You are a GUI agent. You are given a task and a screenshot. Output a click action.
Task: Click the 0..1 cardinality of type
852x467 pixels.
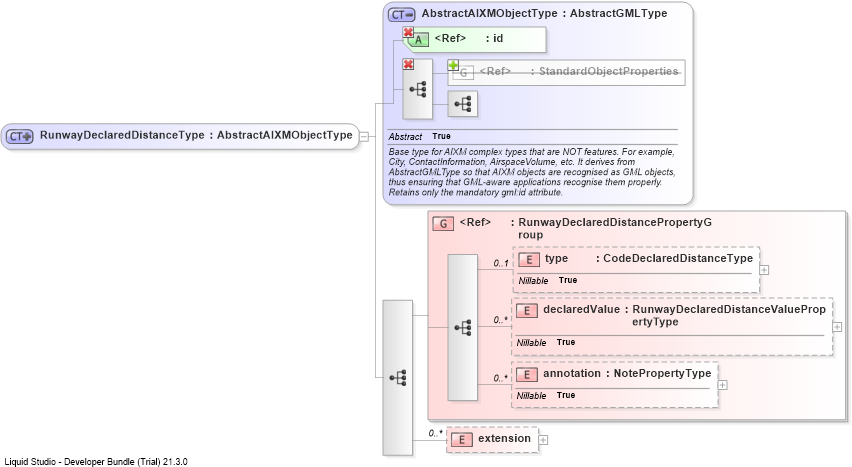500,264
